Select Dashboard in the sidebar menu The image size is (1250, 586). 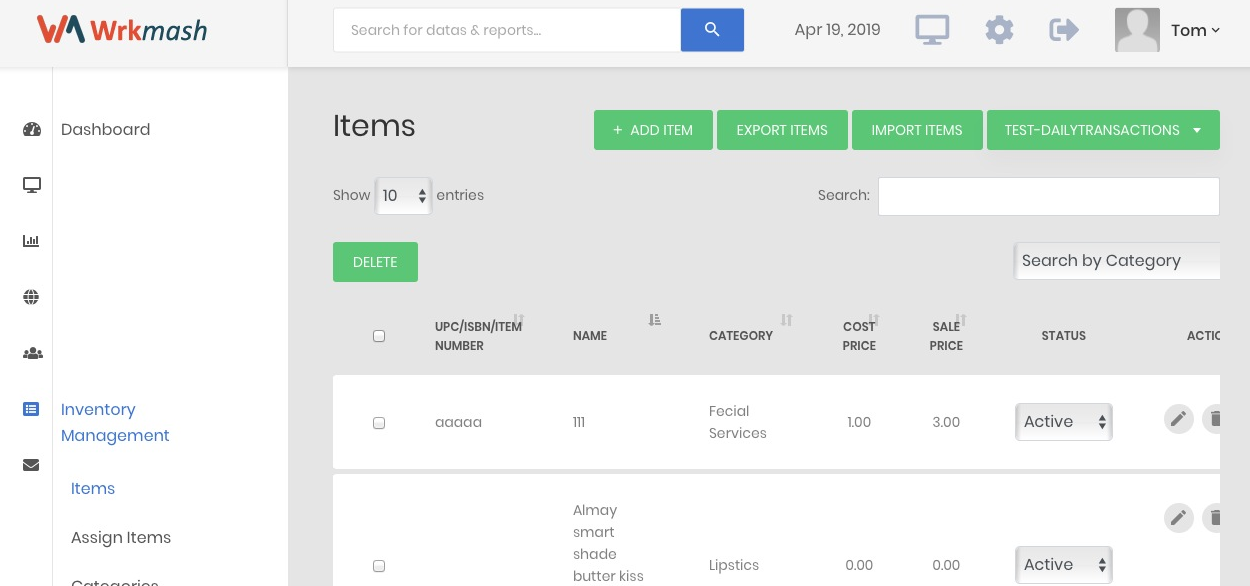point(105,129)
